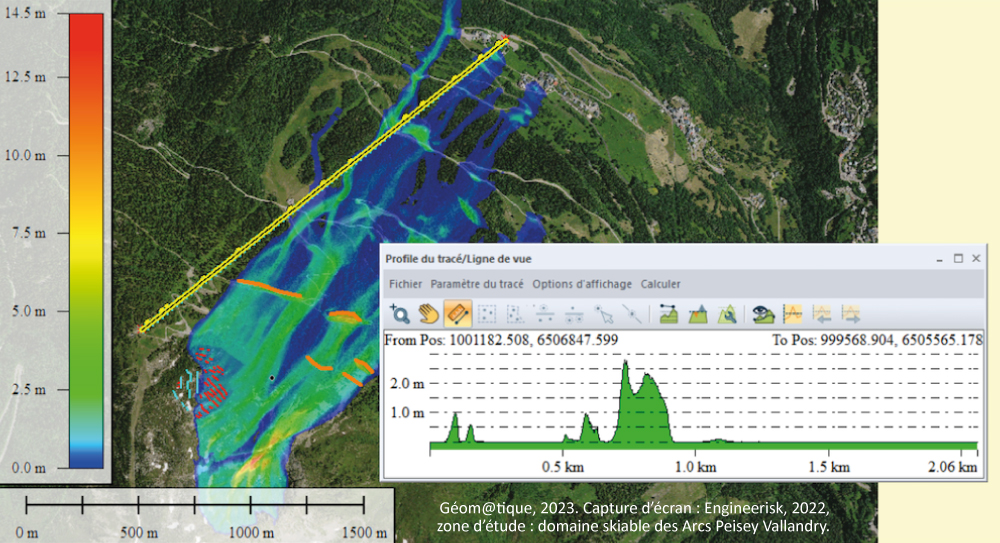Select the zoom magnifier tool in profile toolbar
The width and height of the screenshot is (1000, 543).
coord(399,314)
